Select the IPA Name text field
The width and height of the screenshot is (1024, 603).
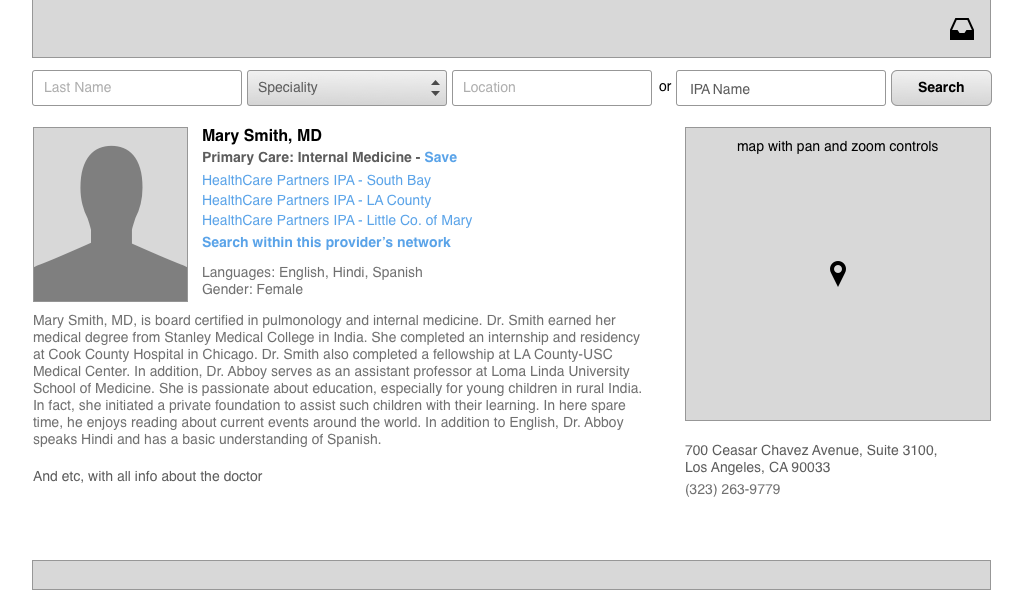[780, 88]
